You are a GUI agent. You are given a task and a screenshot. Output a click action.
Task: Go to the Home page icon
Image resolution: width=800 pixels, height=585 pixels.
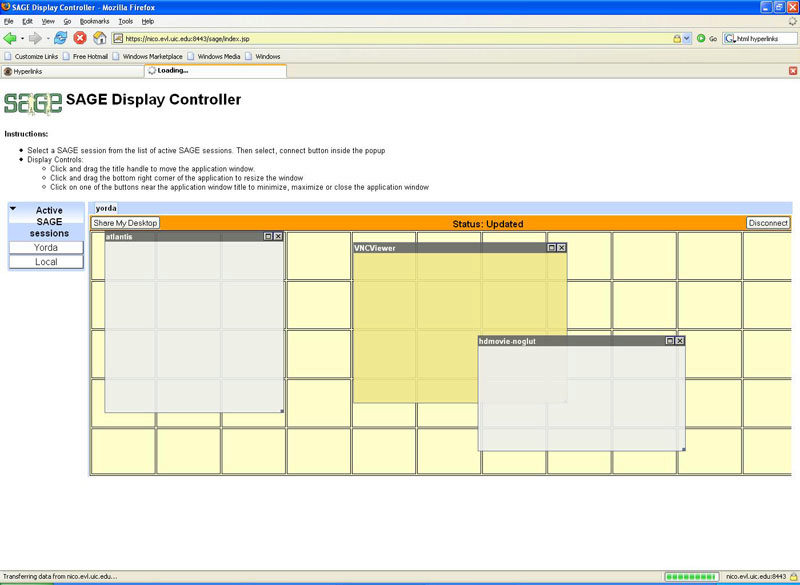(x=99, y=38)
